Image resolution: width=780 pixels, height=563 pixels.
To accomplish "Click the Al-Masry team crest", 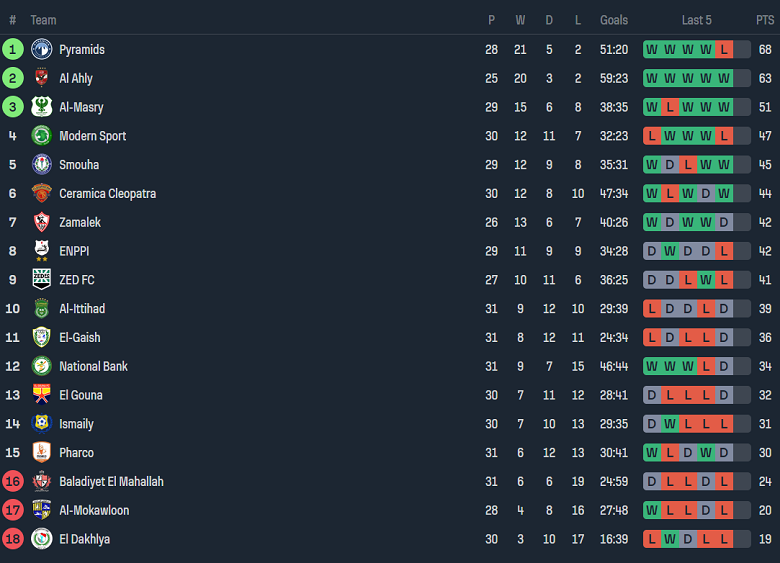I will pyautogui.click(x=41, y=107).
